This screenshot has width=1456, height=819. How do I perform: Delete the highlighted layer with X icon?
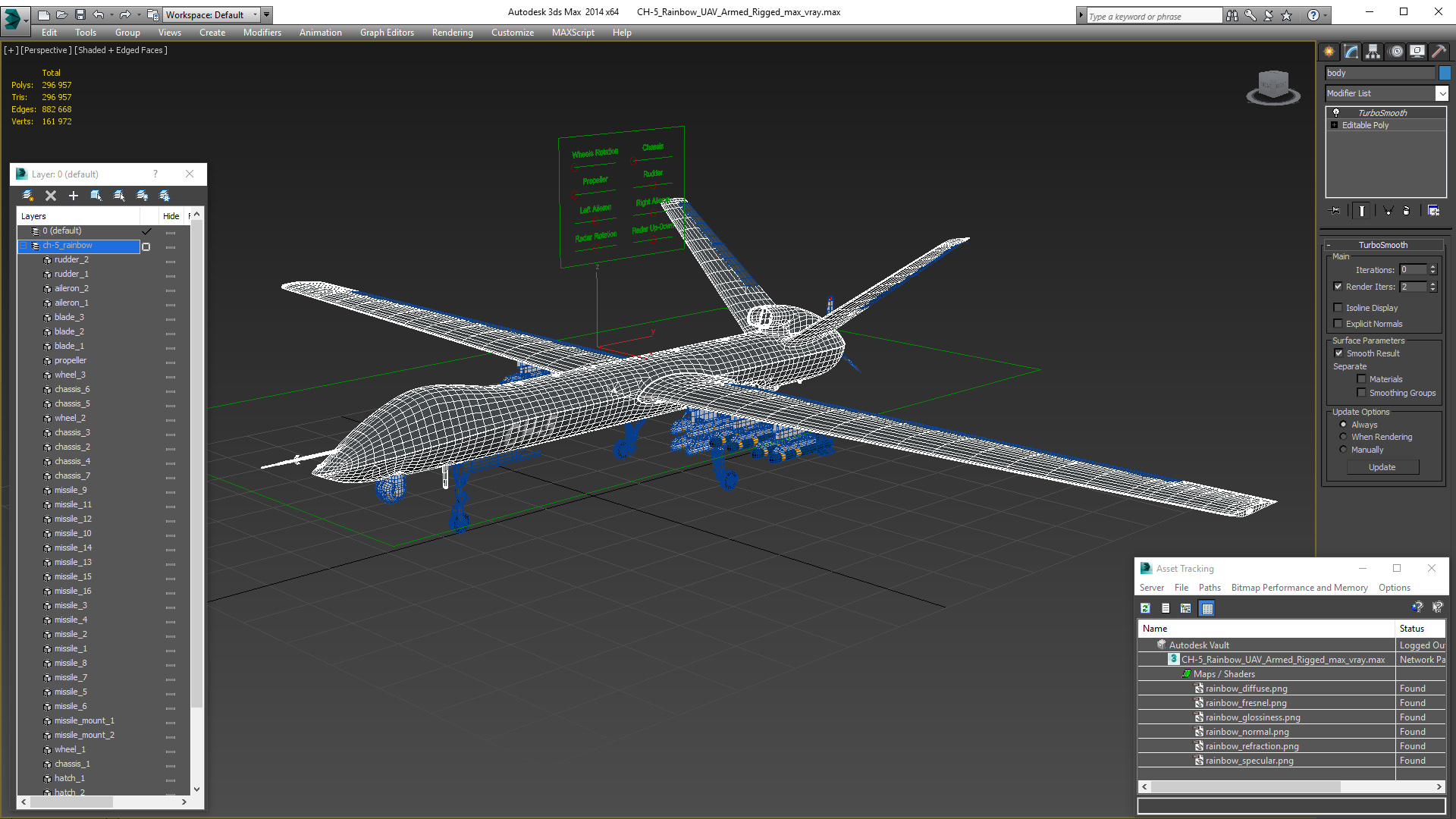[x=51, y=196]
